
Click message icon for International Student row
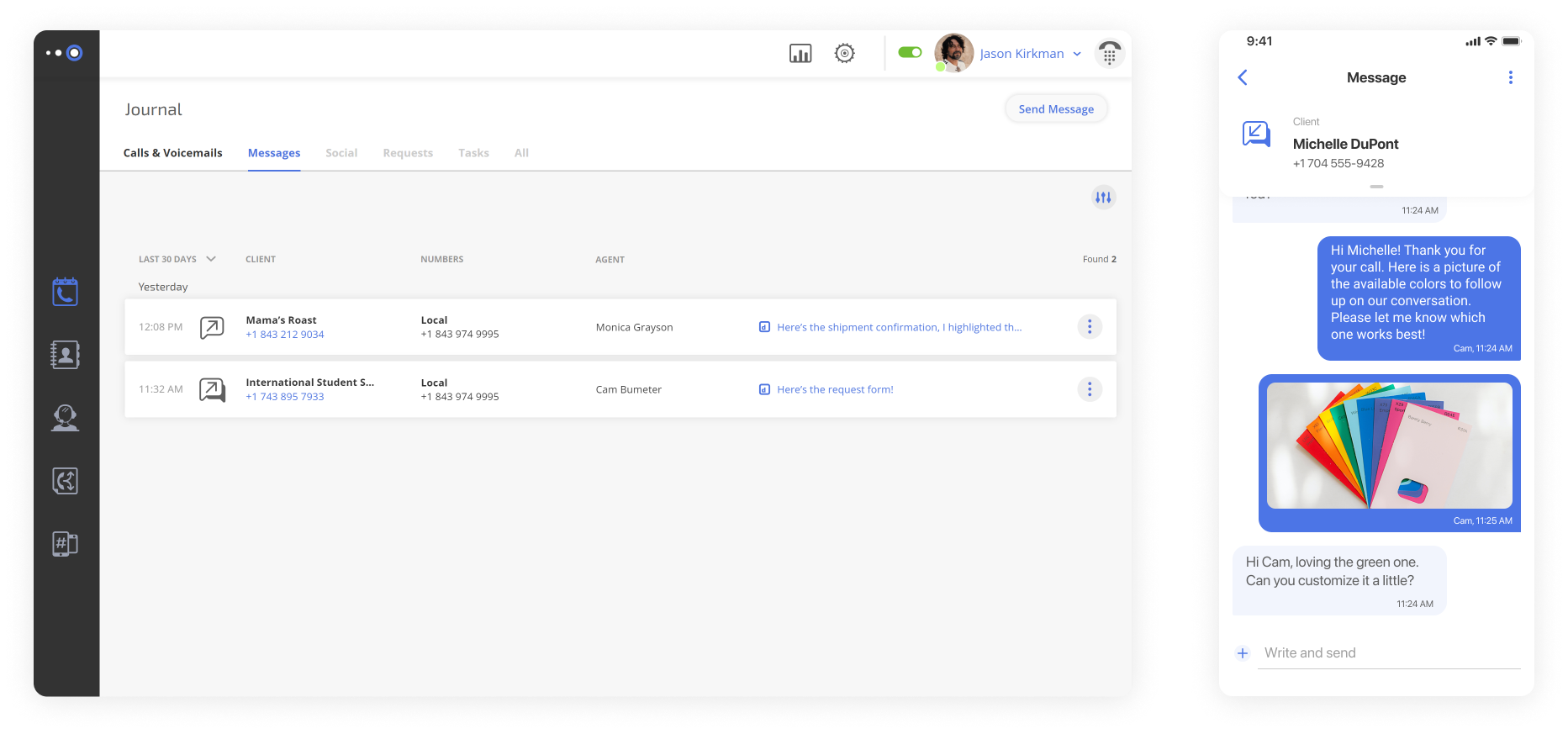[212, 389]
